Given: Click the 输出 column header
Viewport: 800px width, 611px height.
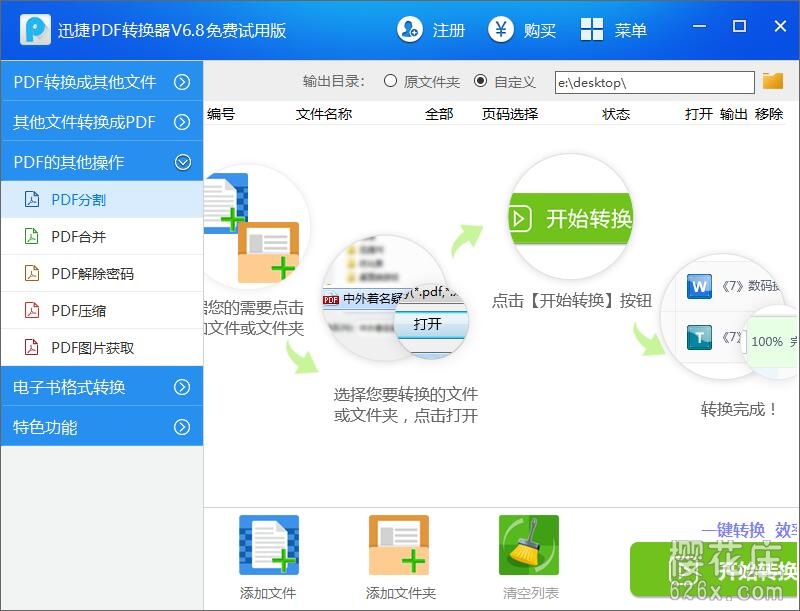Looking at the screenshot, I should tap(734, 114).
